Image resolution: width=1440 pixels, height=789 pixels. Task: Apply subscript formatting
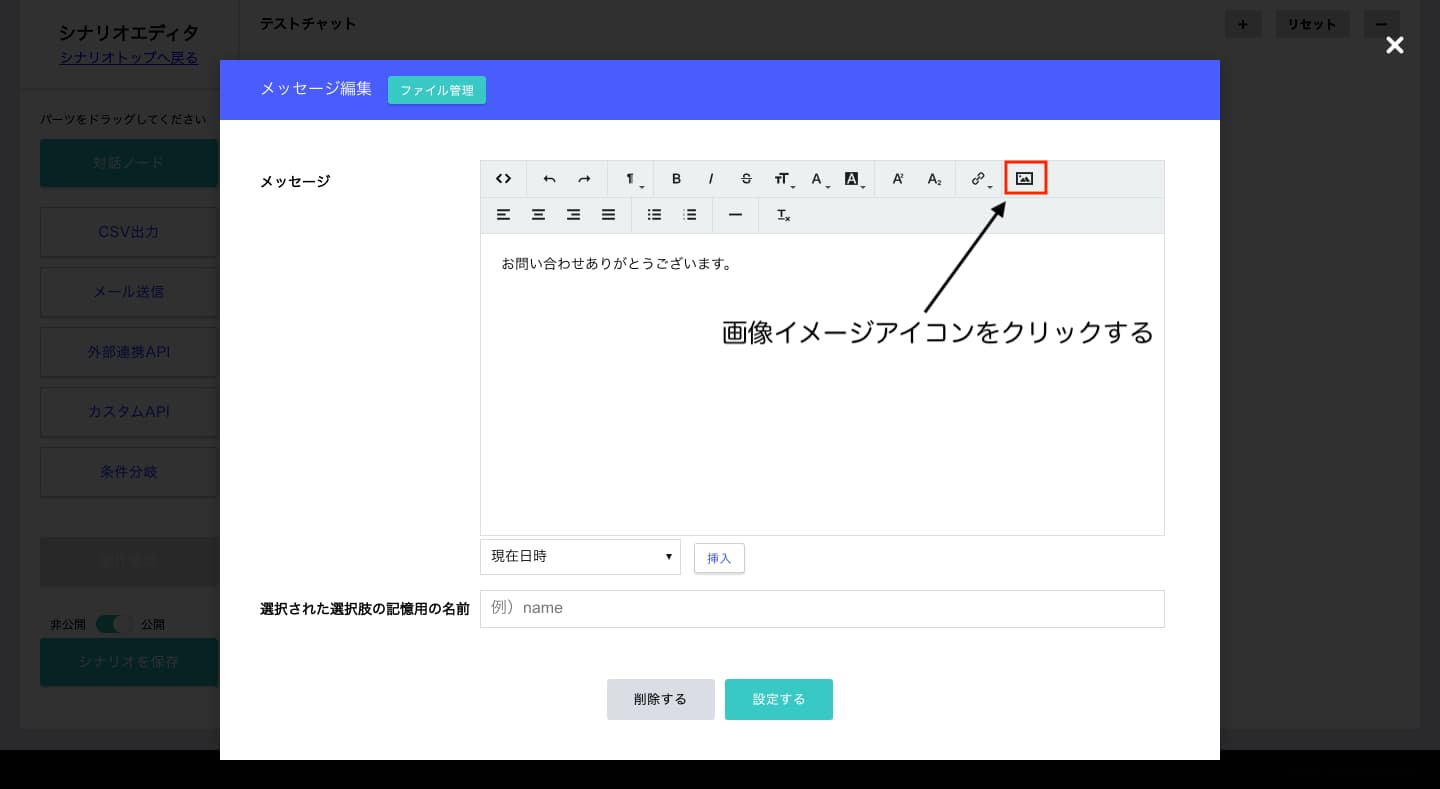pos(934,179)
